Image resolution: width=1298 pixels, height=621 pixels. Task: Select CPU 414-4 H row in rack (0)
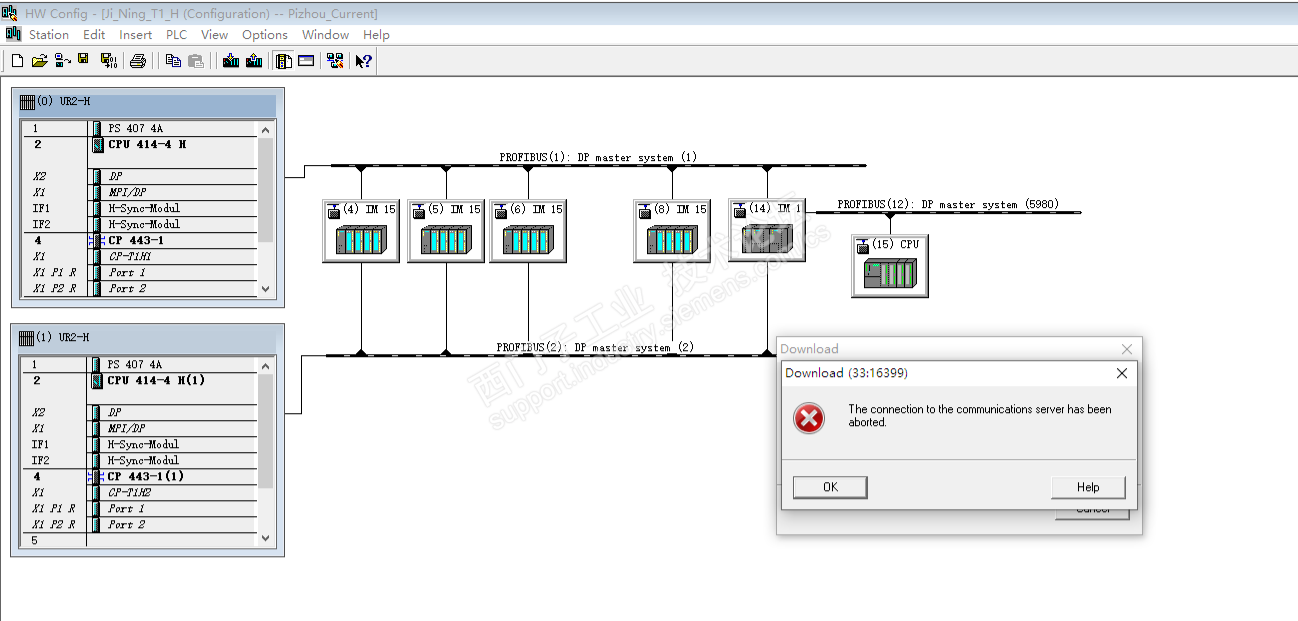140,144
